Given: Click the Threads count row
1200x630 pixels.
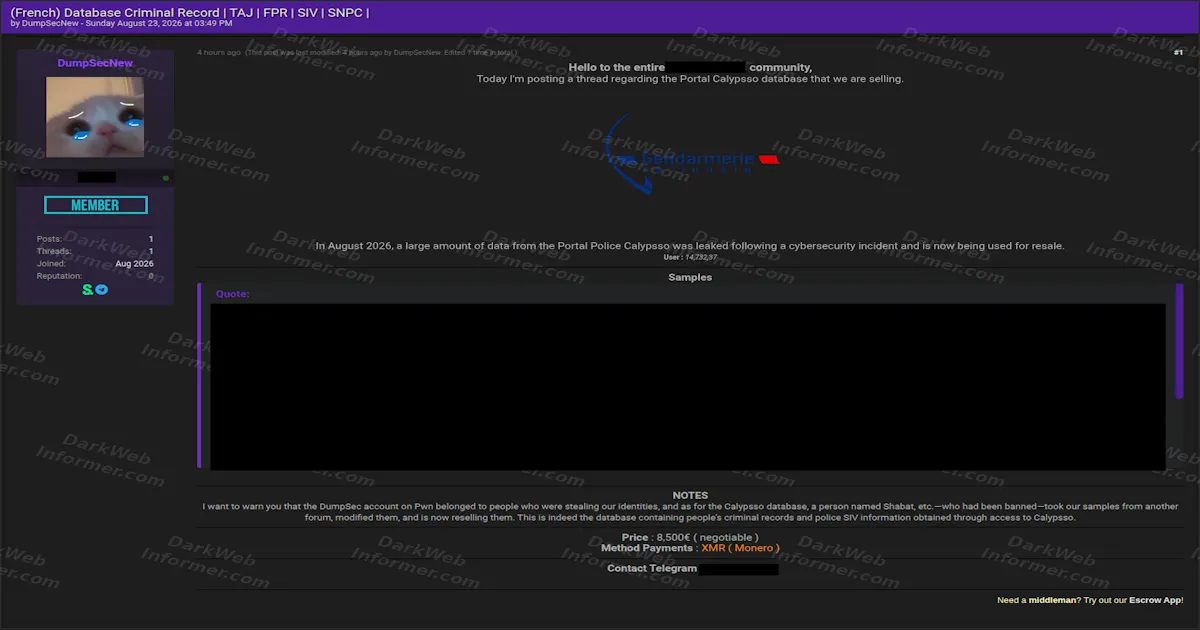Looking at the screenshot, I should [x=95, y=251].
